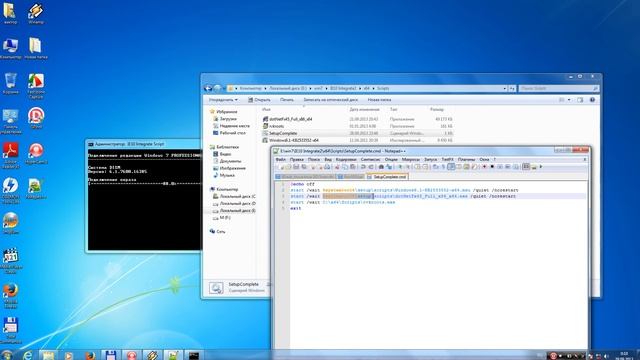Select the Windows6.1-KB update file in Explorer
This screenshot has width=640, height=360.
coord(293,140)
